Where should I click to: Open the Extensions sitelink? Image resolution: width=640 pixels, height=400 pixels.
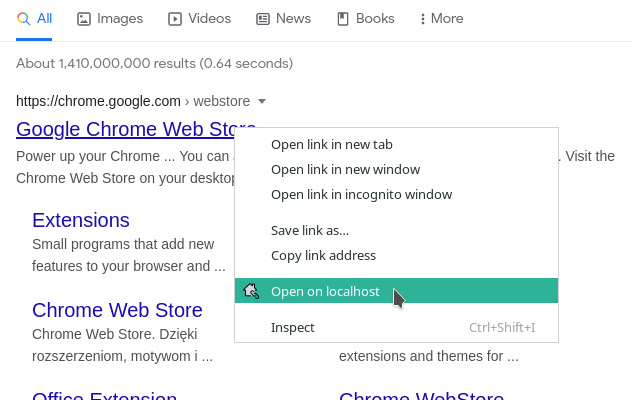81,220
